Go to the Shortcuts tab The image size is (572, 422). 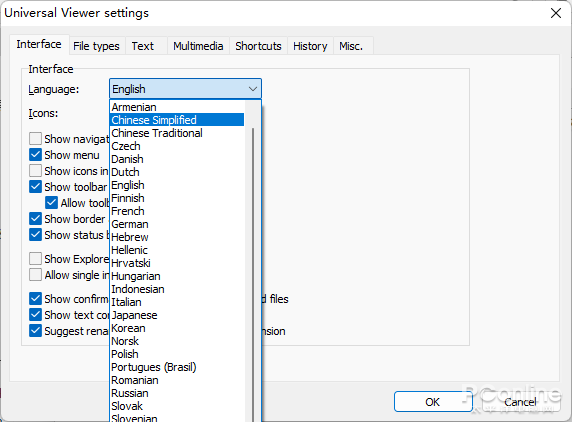click(x=258, y=46)
